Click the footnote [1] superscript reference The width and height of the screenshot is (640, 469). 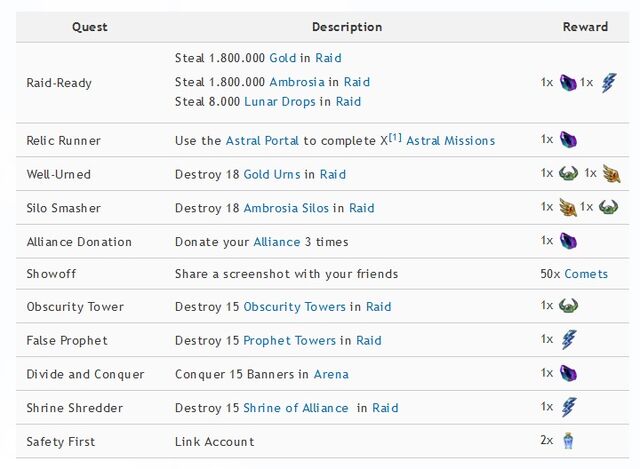[x=395, y=137]
